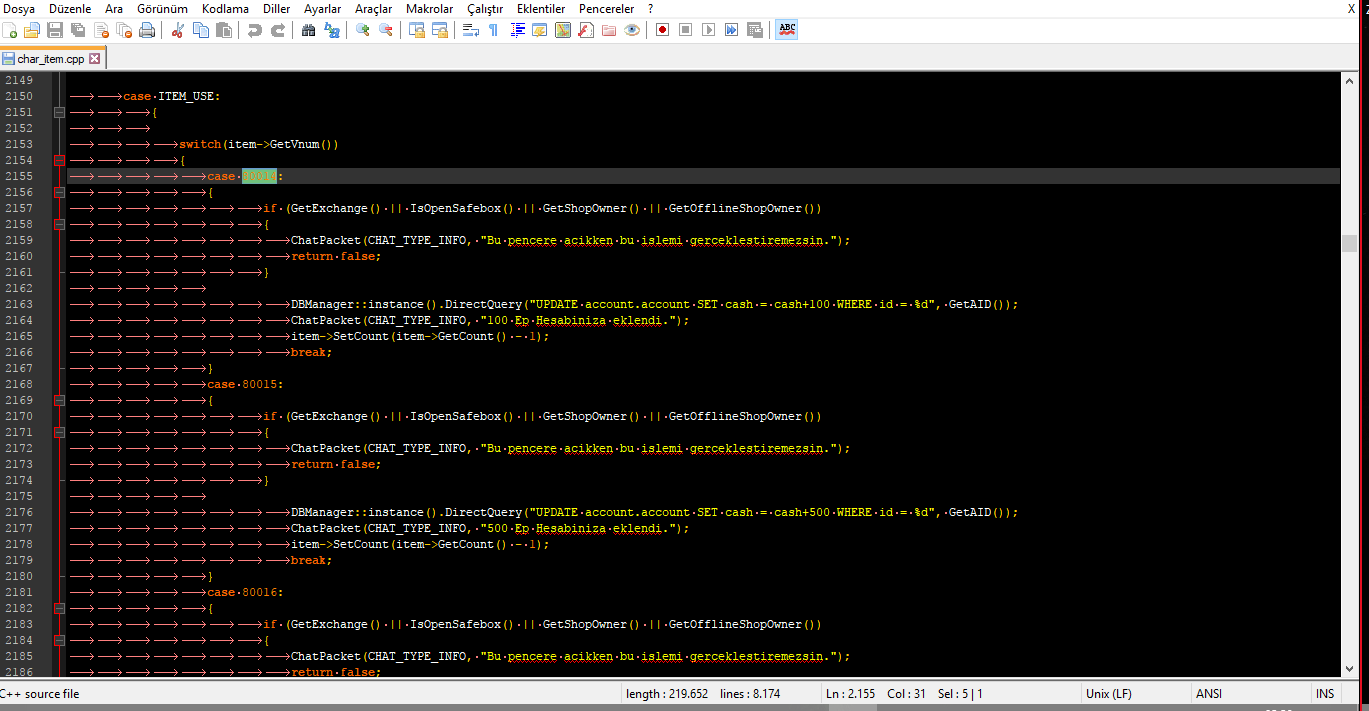Redo the edit via toolbar arrow
This screenshot has height=711, width=1369.
coord(279,30)
